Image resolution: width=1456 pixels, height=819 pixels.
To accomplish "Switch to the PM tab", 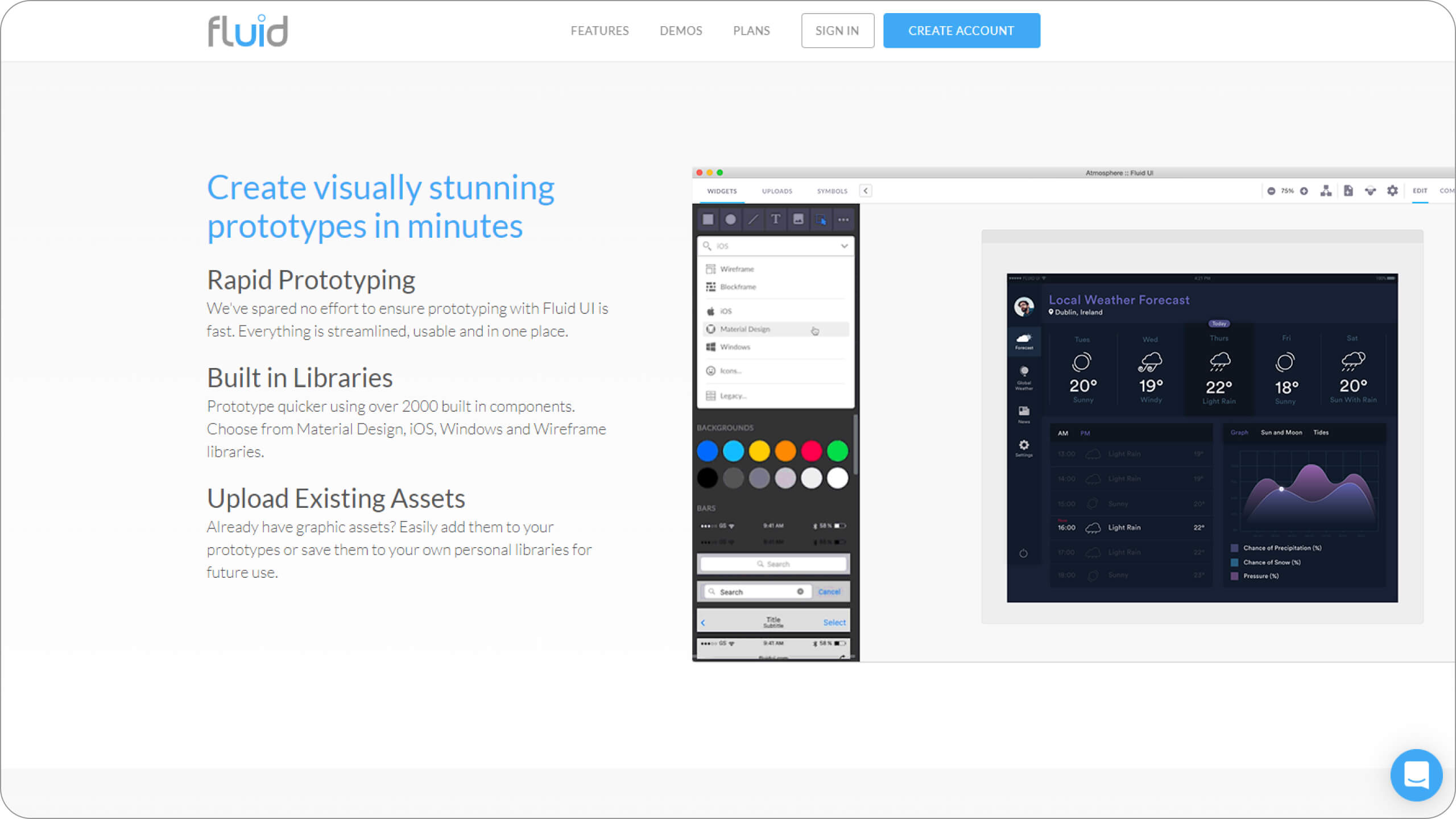I will click(1085, 433).
